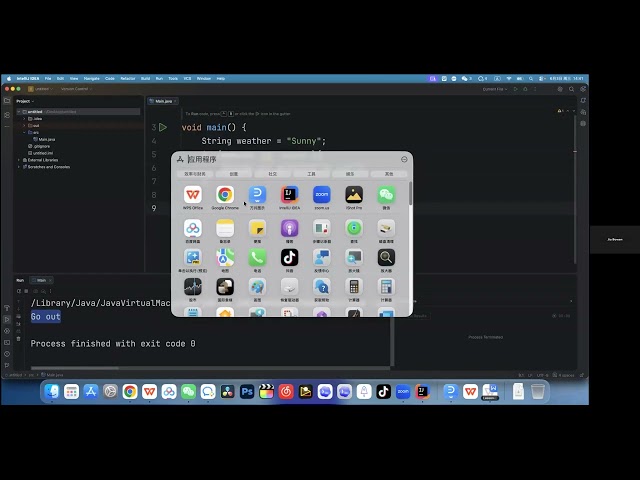Open iShot Pro in the apps grid
This screenshot has width=640, height=480.
(354, 195)
